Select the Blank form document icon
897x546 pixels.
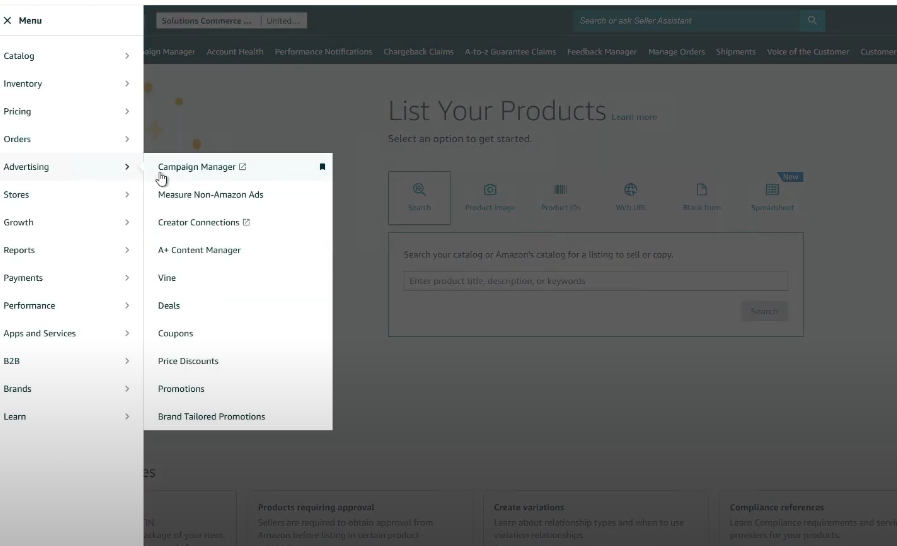point(702,189)
